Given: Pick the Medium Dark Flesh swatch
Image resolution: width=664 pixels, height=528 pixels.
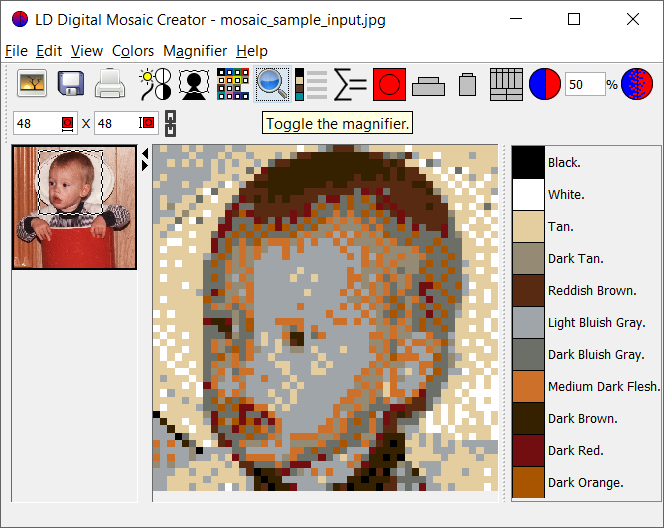Looking at the screenshot, I should [528, 386].
